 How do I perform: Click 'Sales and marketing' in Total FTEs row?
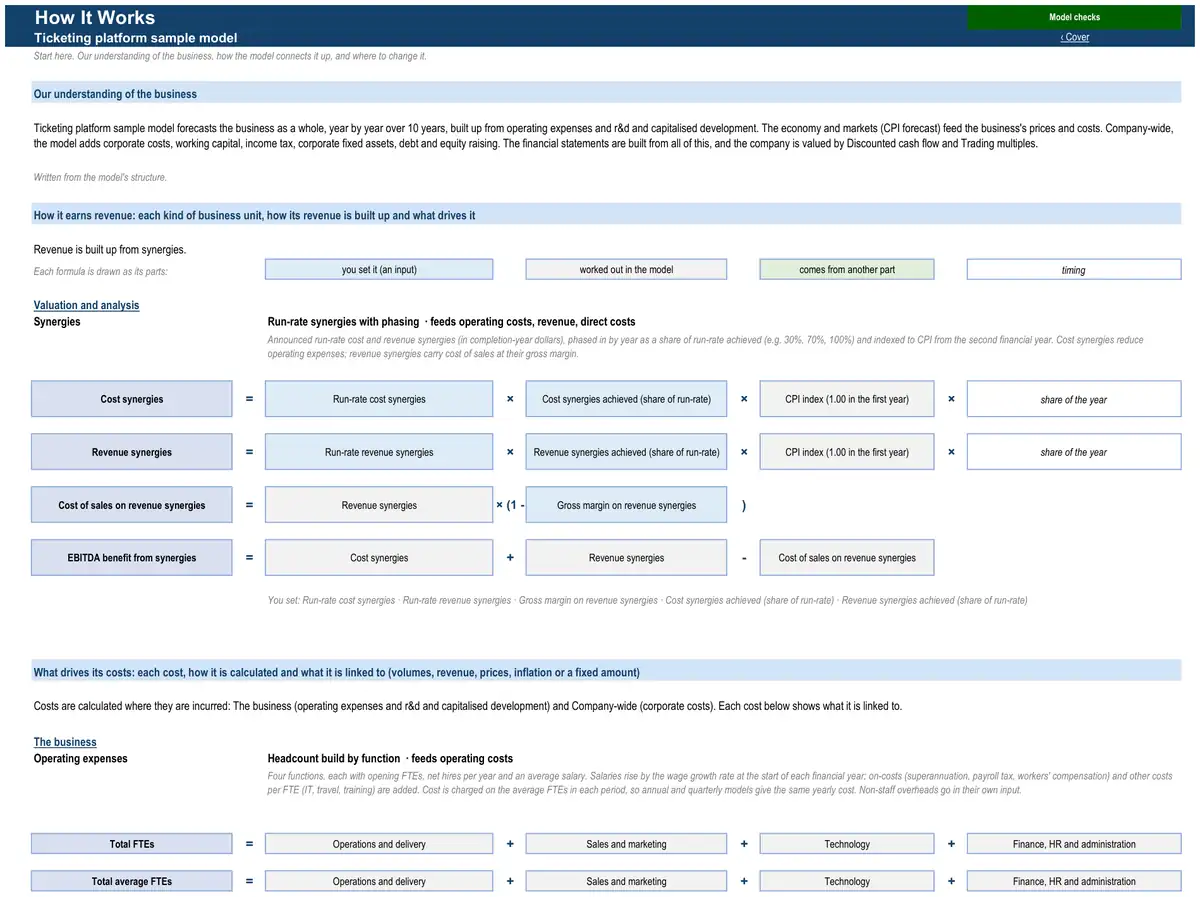click(626, 844)
